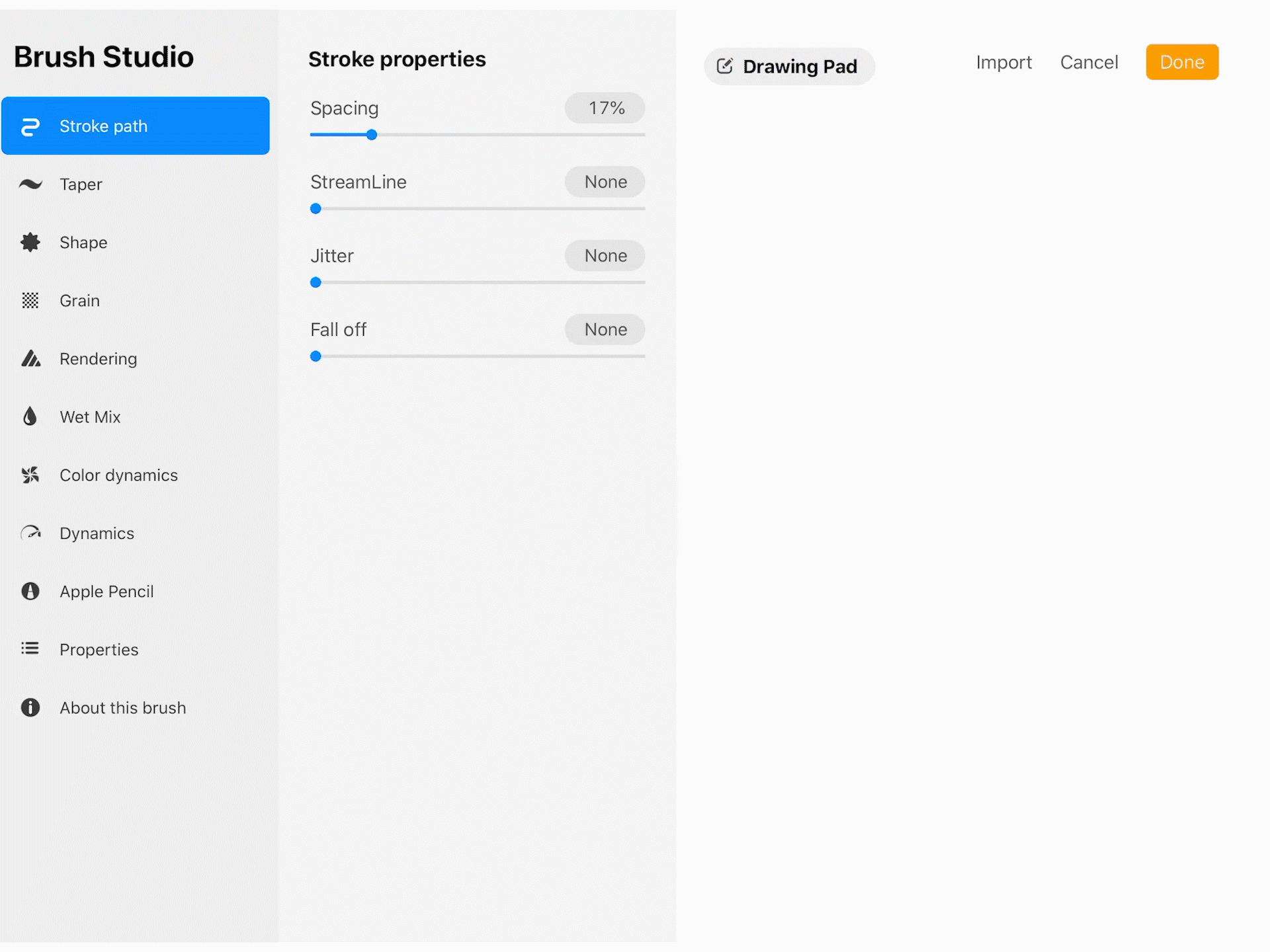Viewport: 1270px width, 952px height.
Task: Click the "Stroke properties" heading
Action: 397,59
